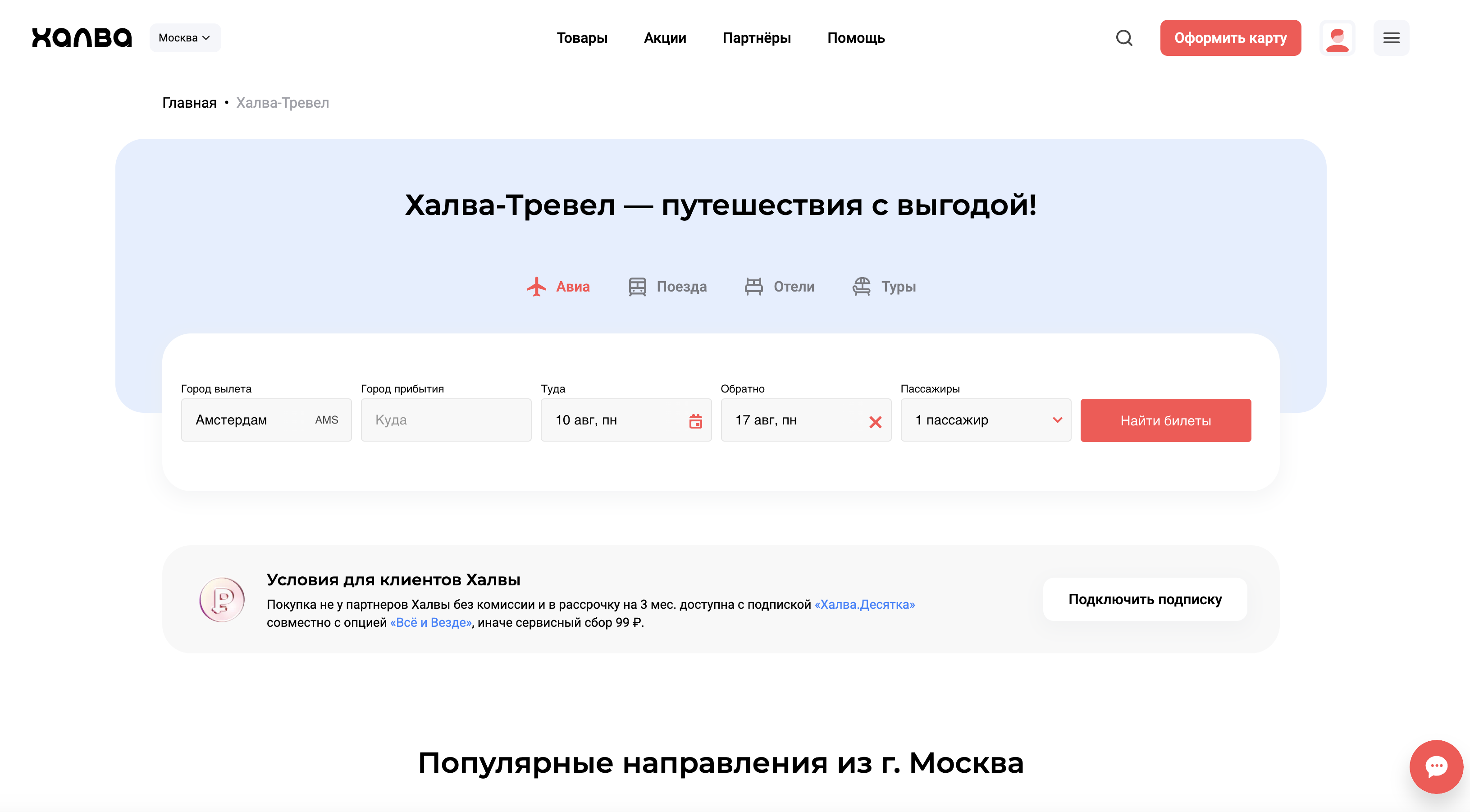Click the Обратно date field 17 авг

(806, 420)
